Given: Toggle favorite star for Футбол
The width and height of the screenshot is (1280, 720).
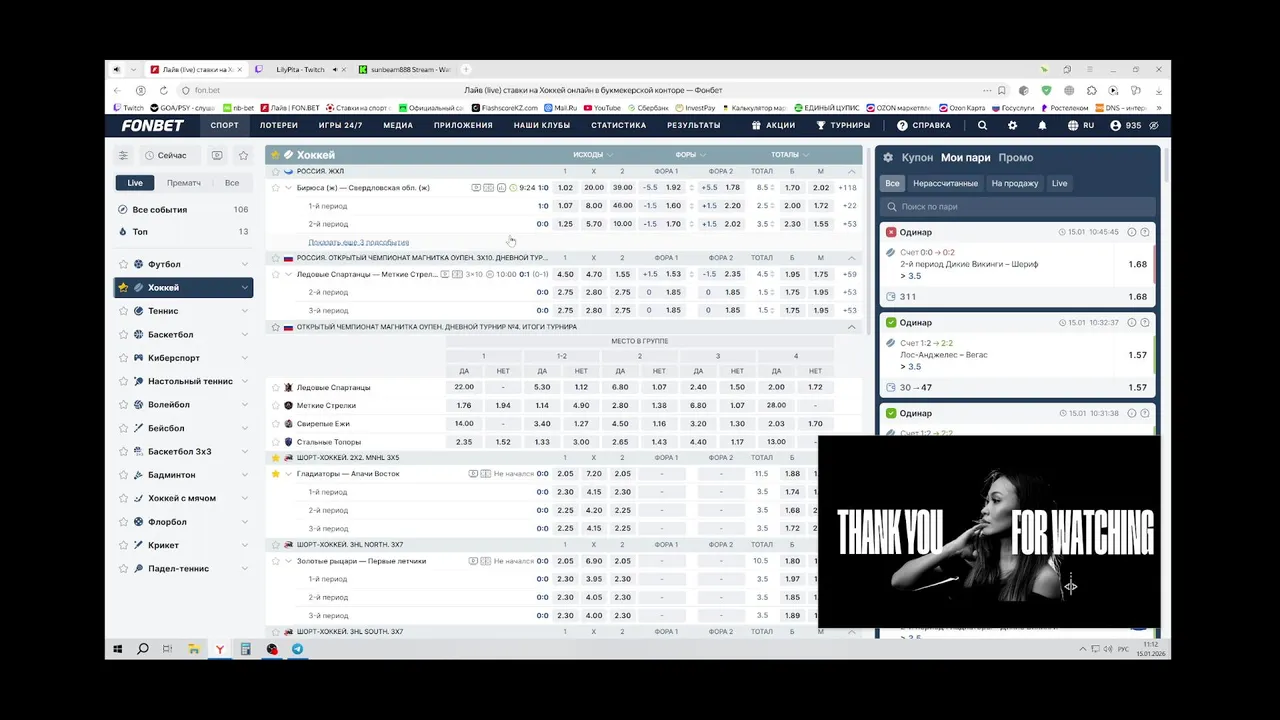Looking at the screenshot, I should (x=124, y=264).
